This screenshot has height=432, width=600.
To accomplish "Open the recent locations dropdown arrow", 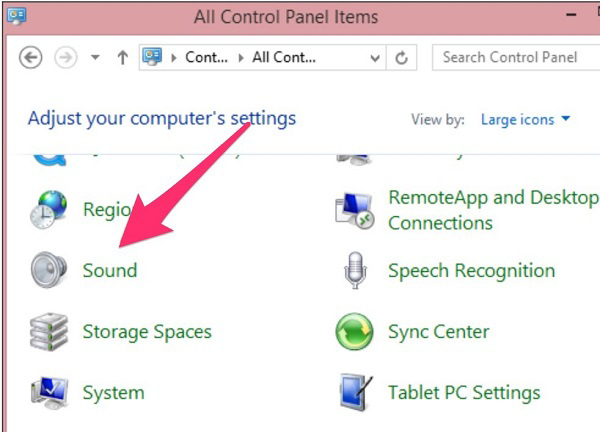I will pyautogui.click(x=95, y=57).
